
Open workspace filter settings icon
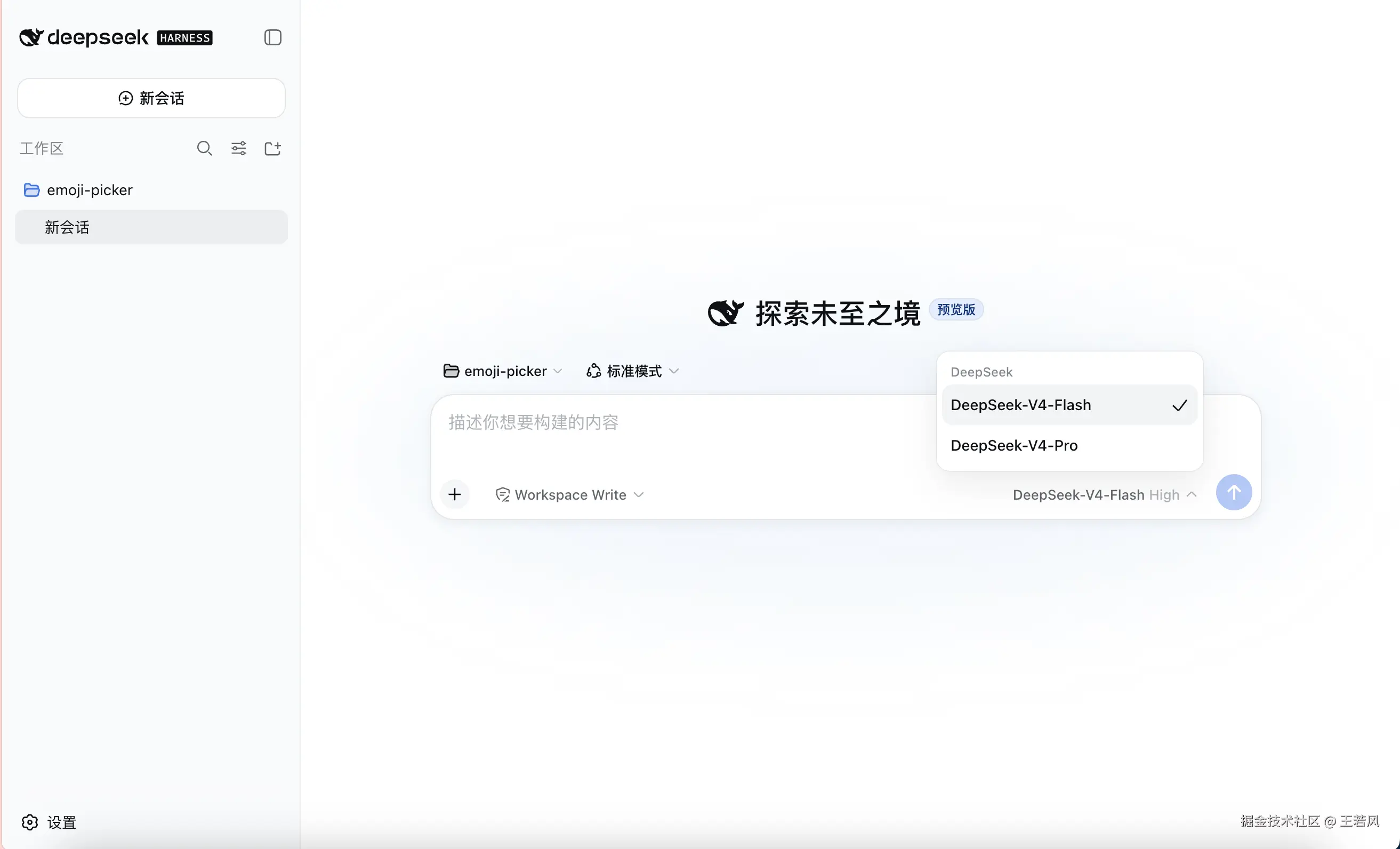point(239,148)
